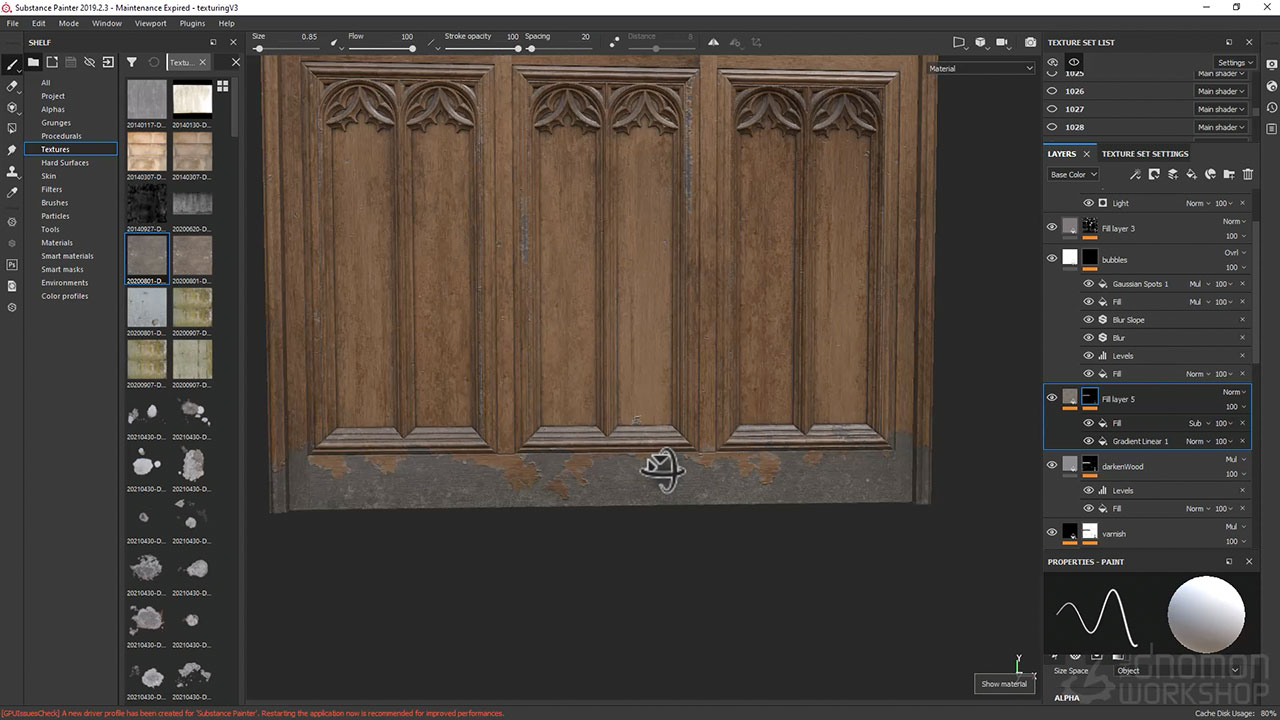Open the Base Color channel dropdown
The height and width of the screenshot is (720, 1280).
coord(1073,175)
